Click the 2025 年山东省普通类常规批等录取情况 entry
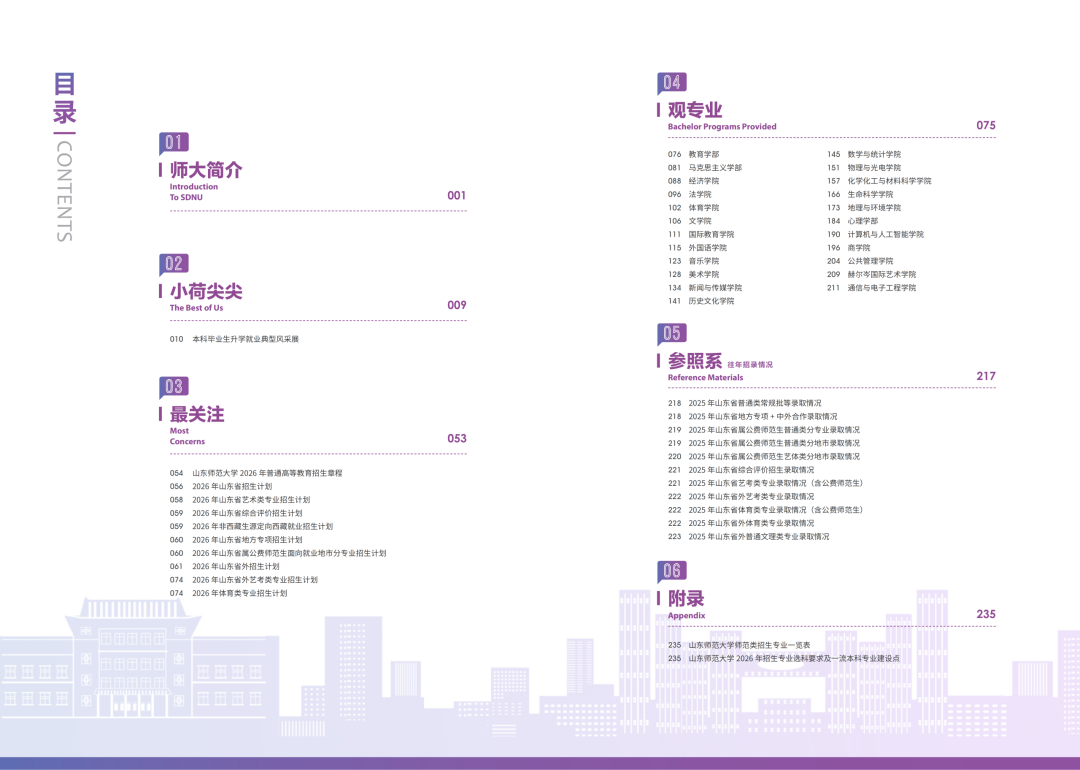1080x770 pixels. coord(745,403)
